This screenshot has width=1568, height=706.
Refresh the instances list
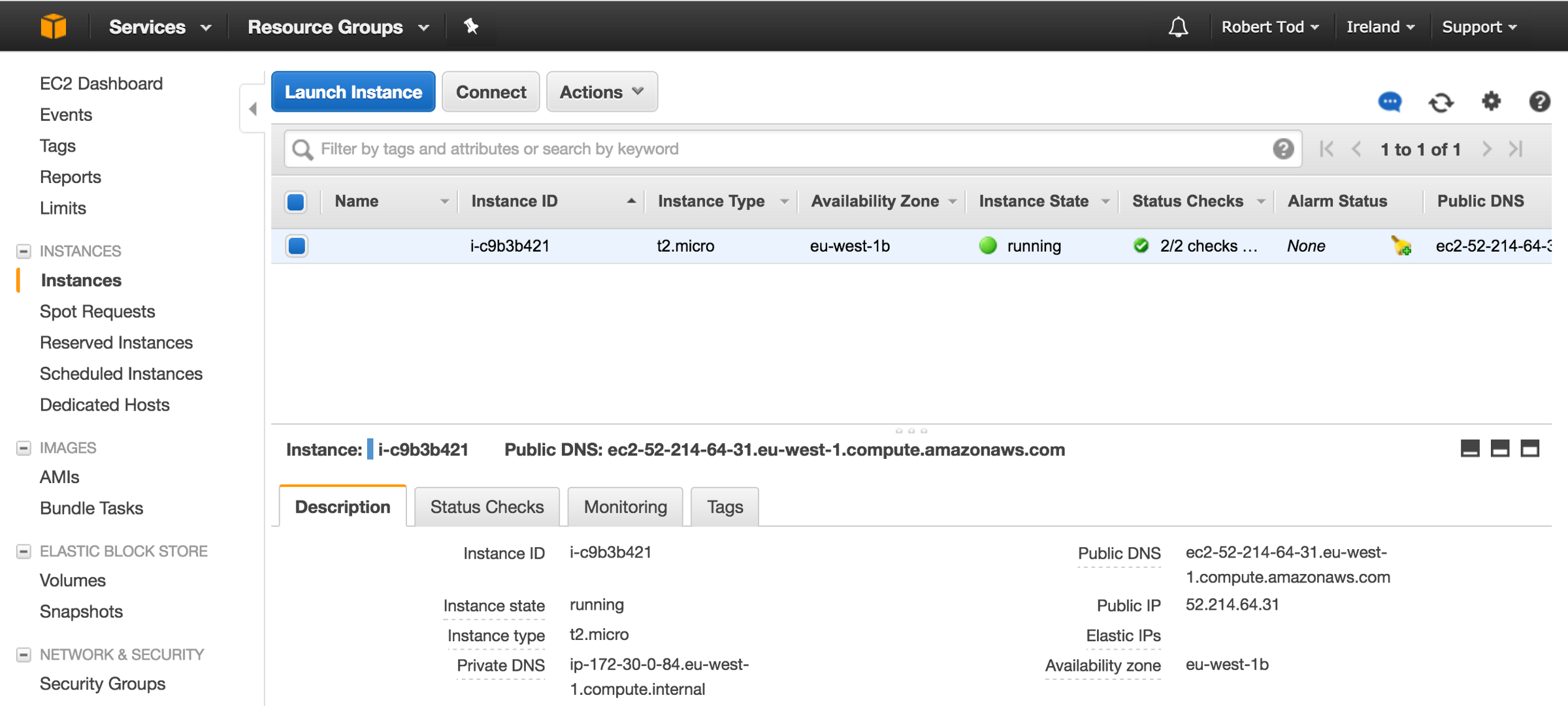pos(1441,103)
